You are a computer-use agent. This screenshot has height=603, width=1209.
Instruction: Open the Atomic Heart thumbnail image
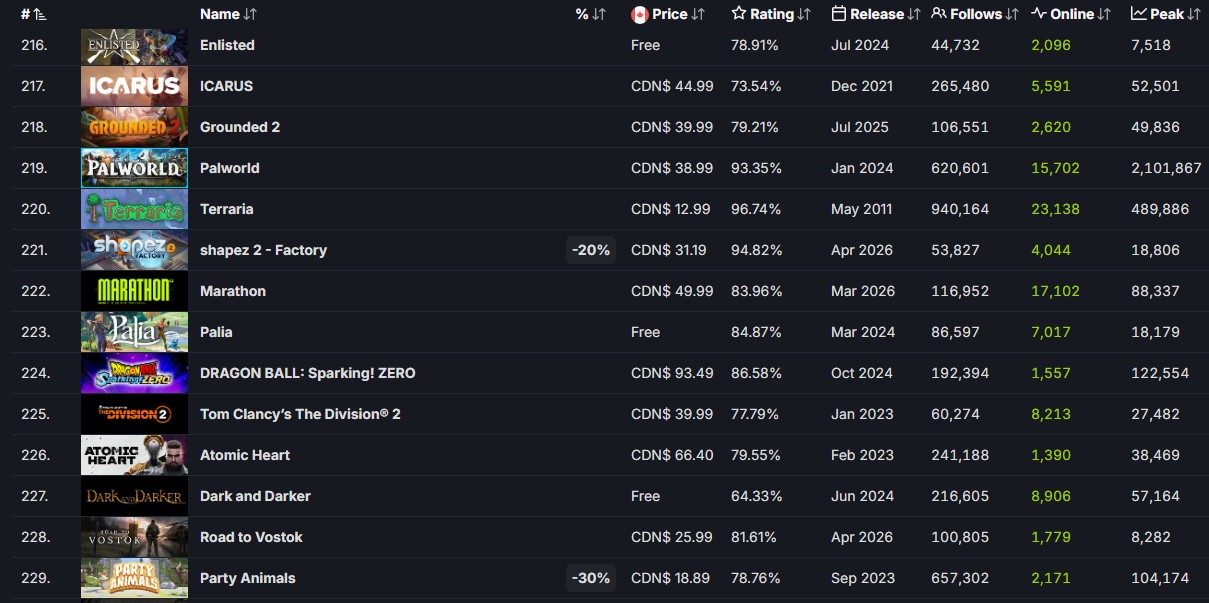(134, 455)
